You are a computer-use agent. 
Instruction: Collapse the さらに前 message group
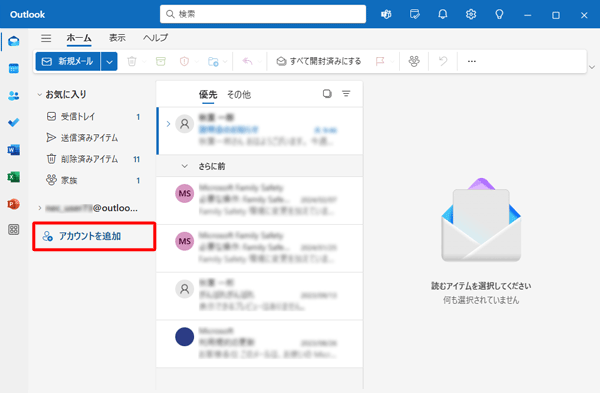coord(184,166)
